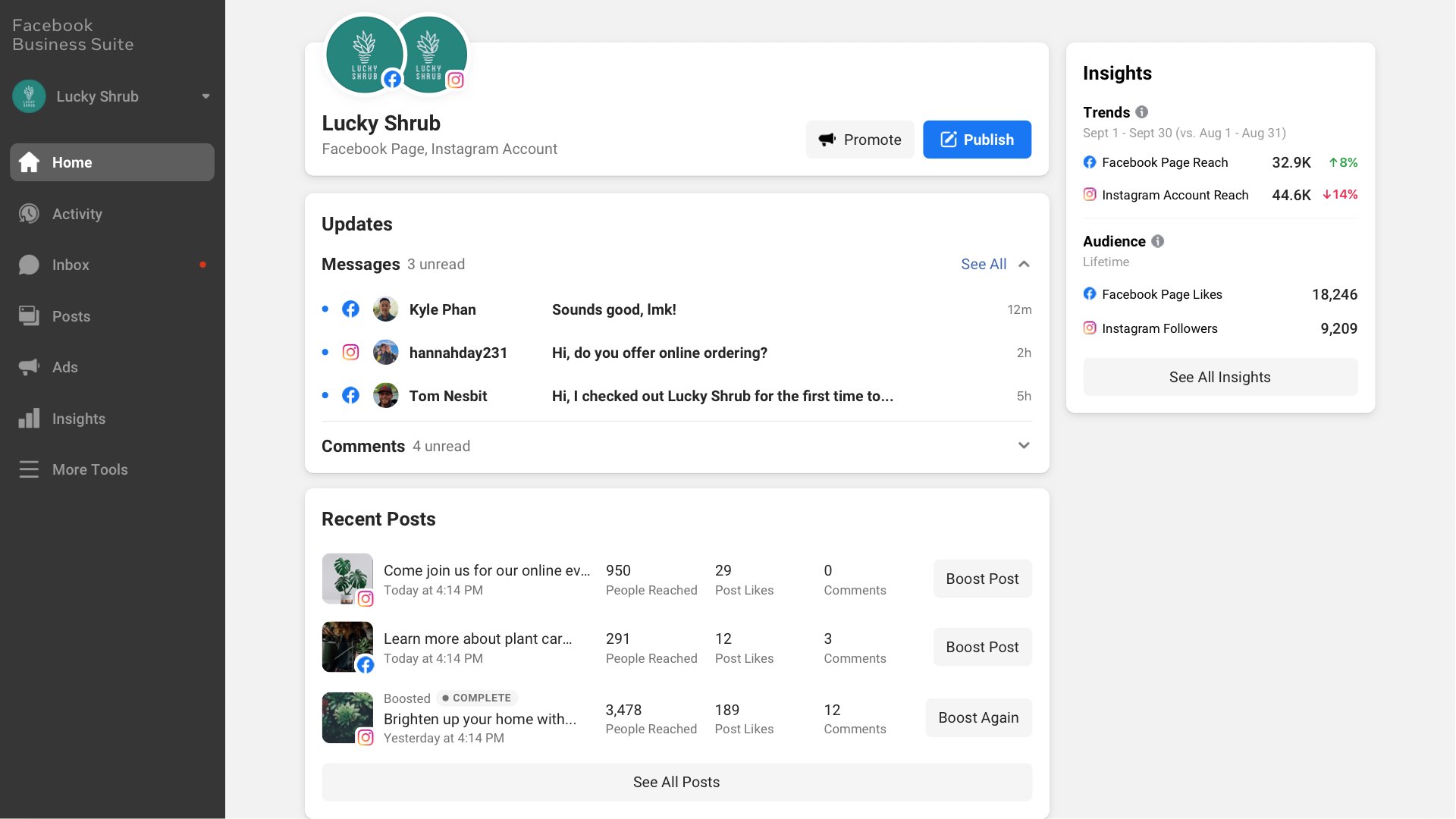
Task: Open the 'Come join us' post thumbnail
Action: tap(347, 579)
